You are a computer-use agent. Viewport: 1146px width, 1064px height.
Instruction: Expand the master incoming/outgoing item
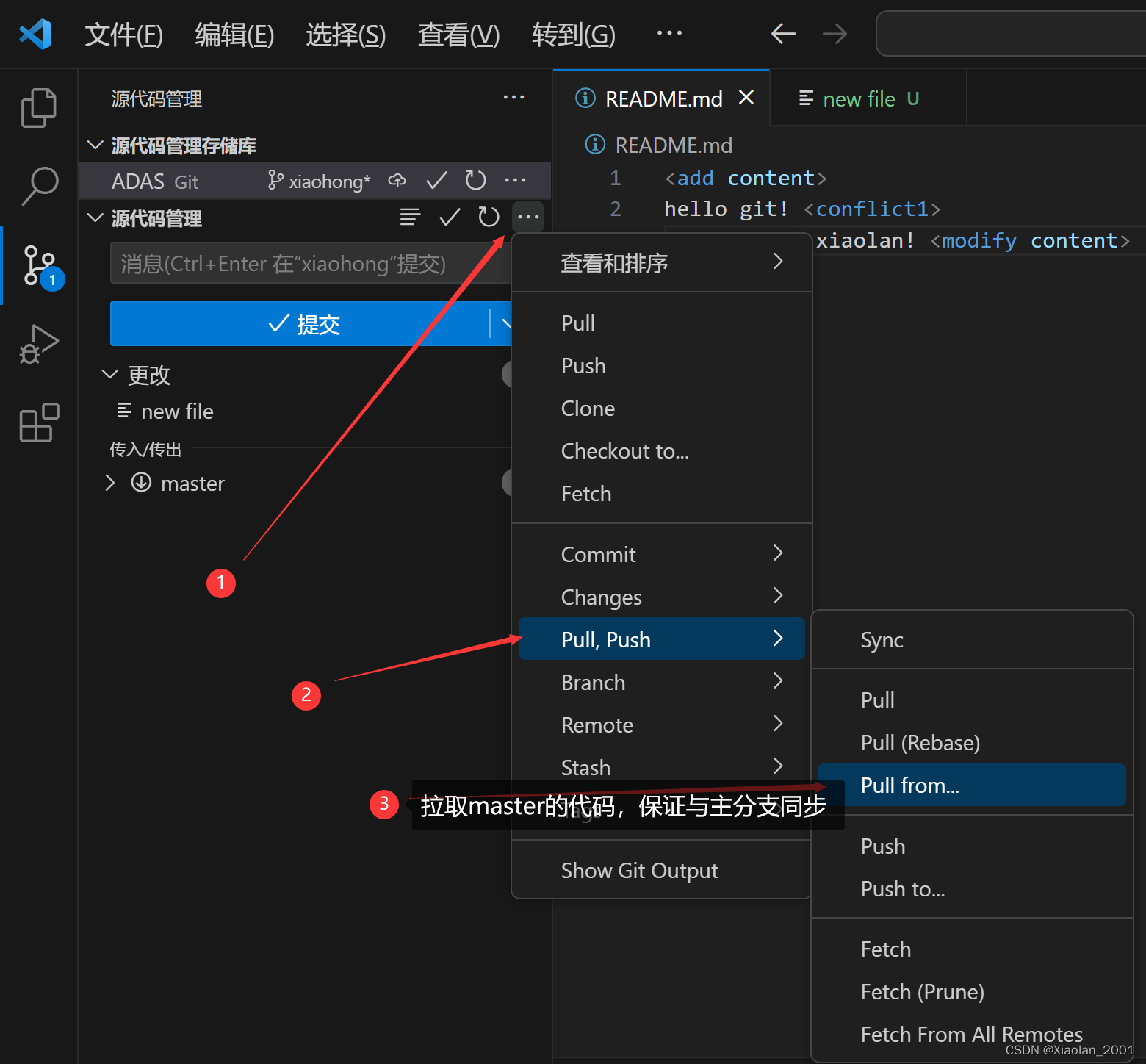point(110,483)
